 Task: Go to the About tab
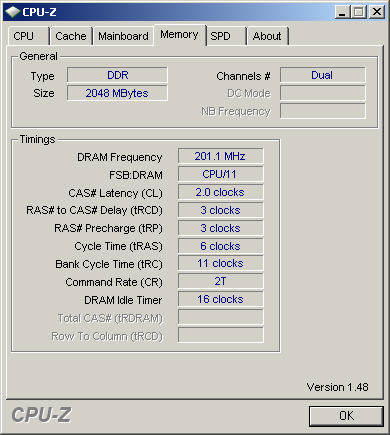pyautogui.click(x=267, y=36)
